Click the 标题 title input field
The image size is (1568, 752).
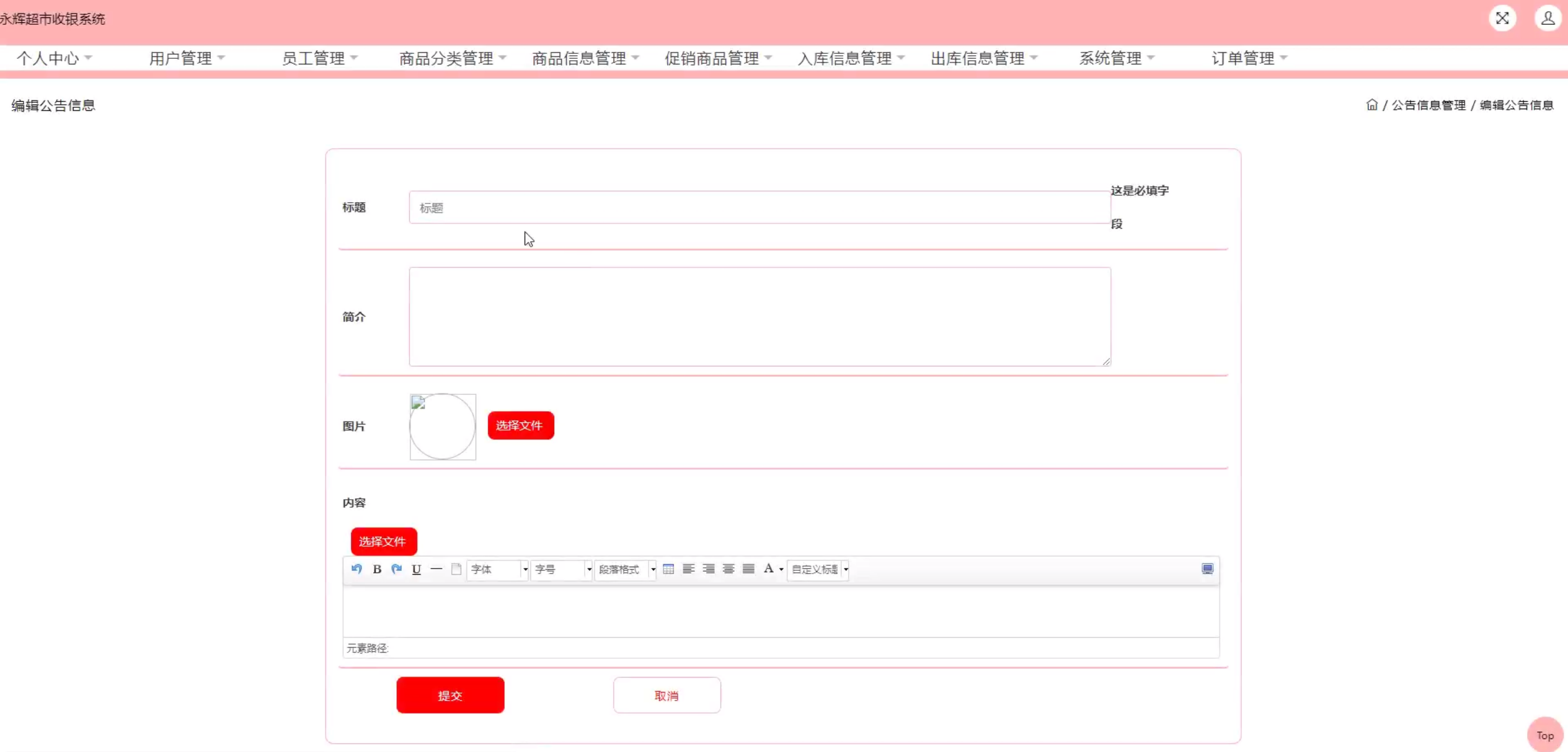coord(759,208)
